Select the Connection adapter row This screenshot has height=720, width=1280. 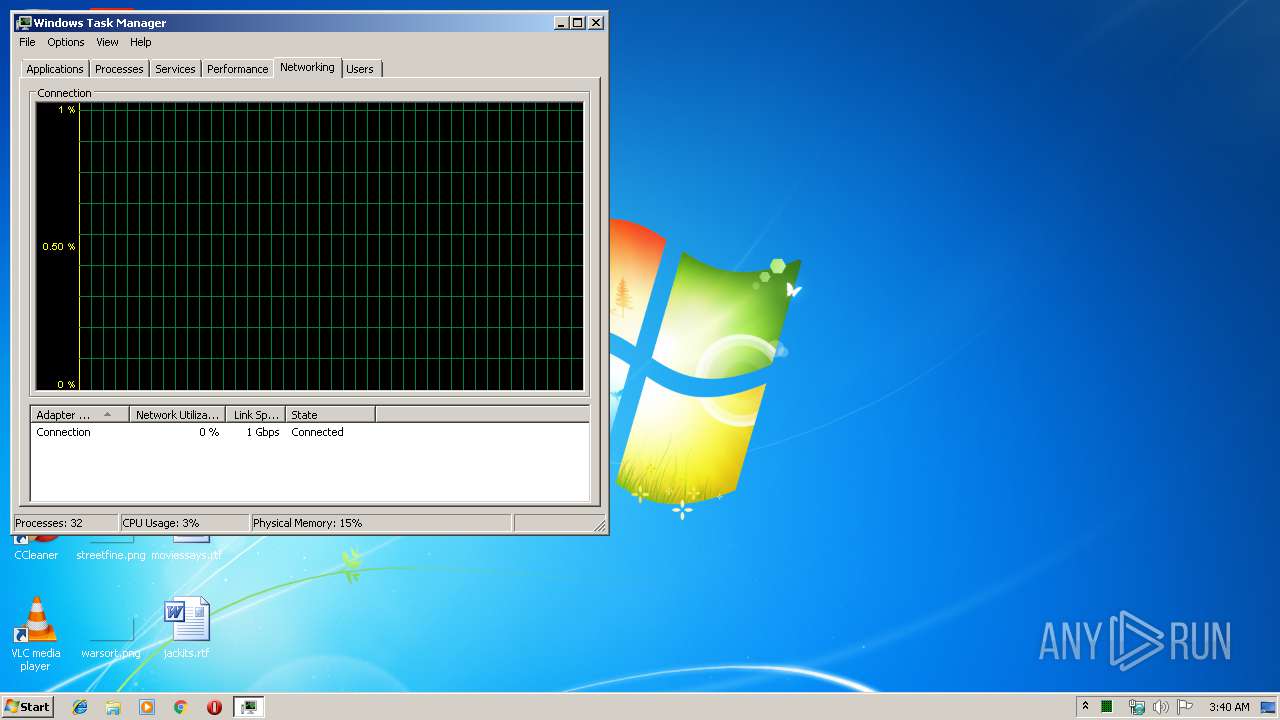pos(310,432)
